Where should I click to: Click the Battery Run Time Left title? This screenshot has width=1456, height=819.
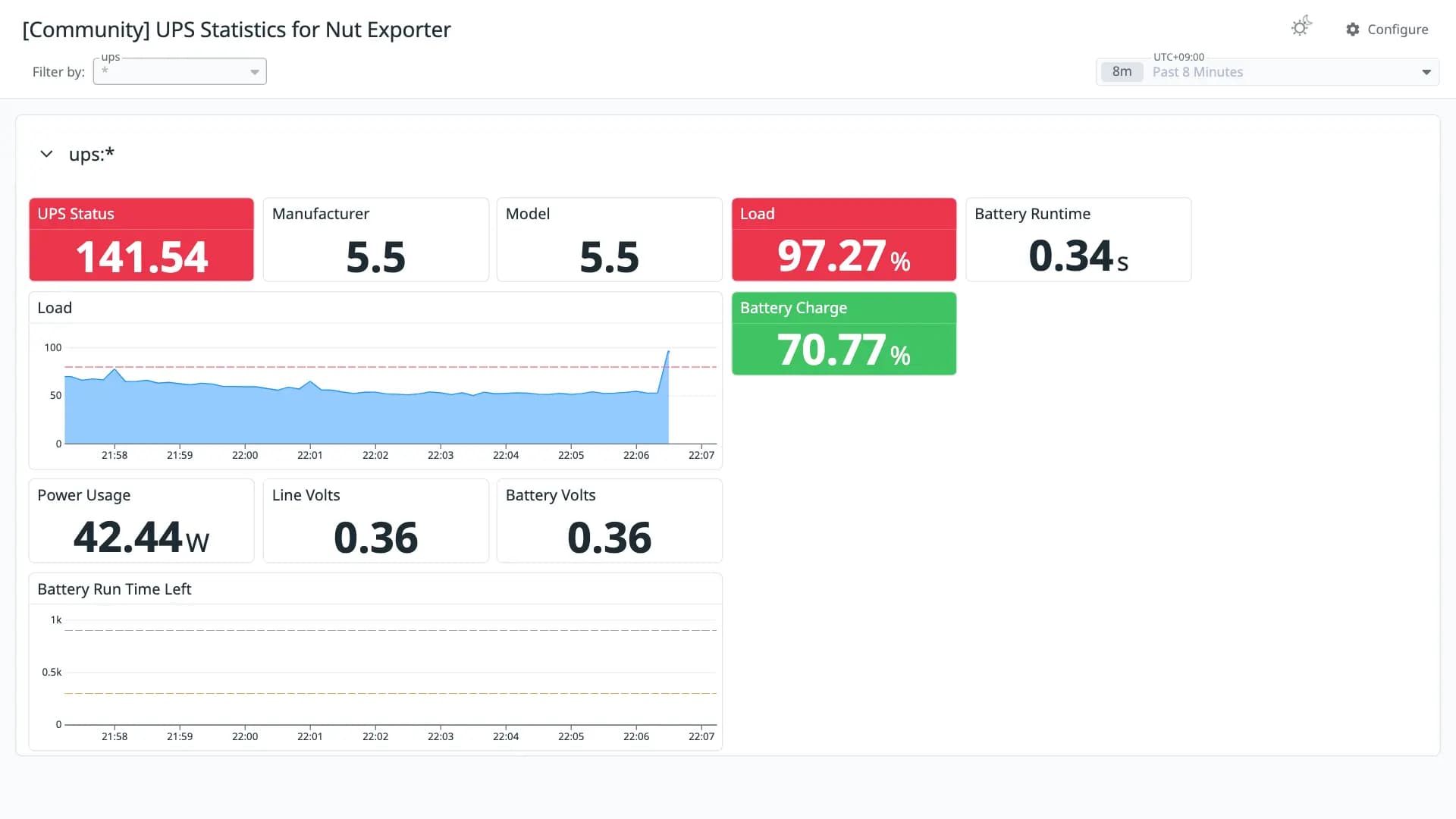point(115,589)
